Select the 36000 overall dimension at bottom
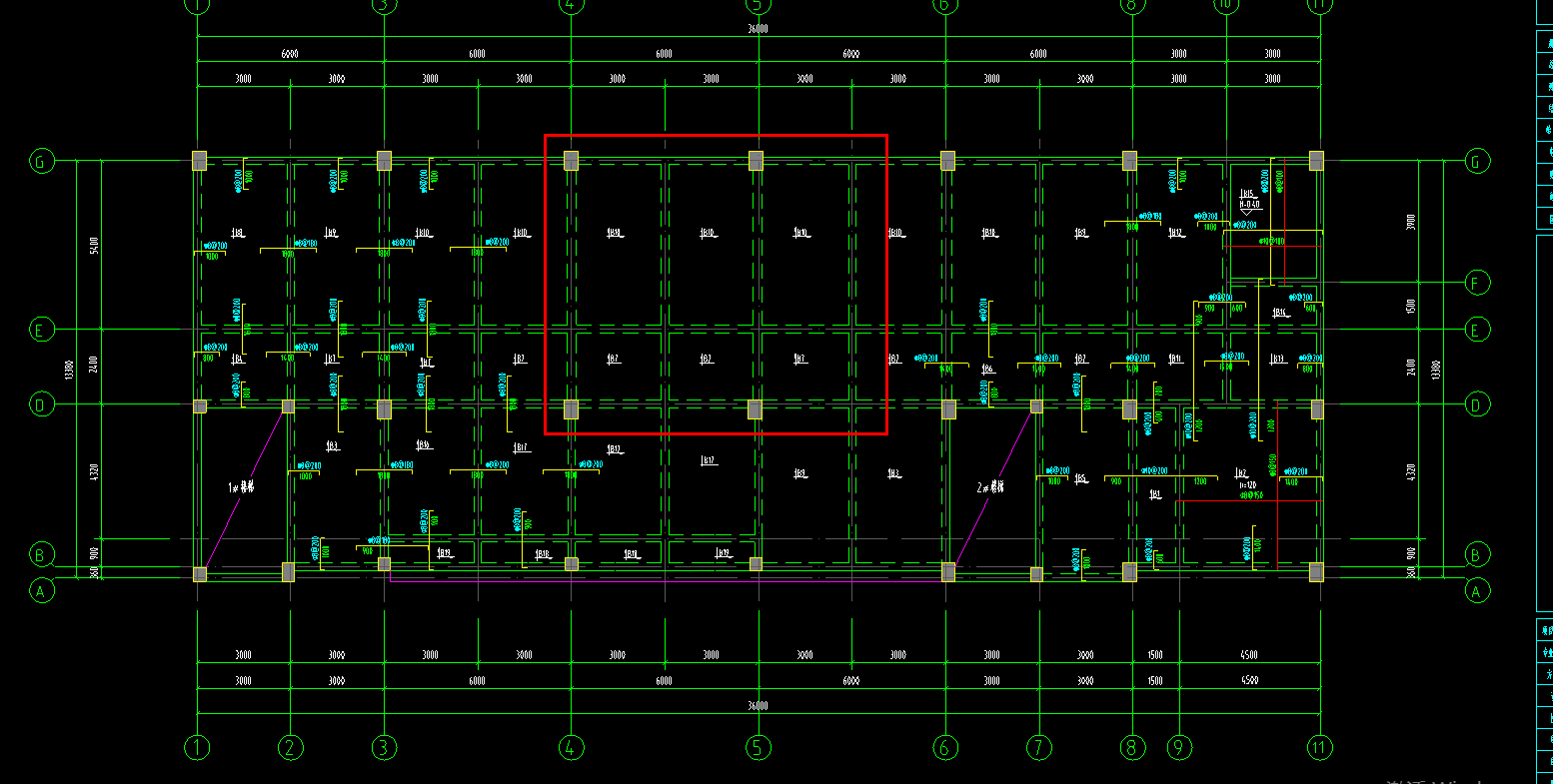This screenshot has height=784, width=1553. click(759, 706)
